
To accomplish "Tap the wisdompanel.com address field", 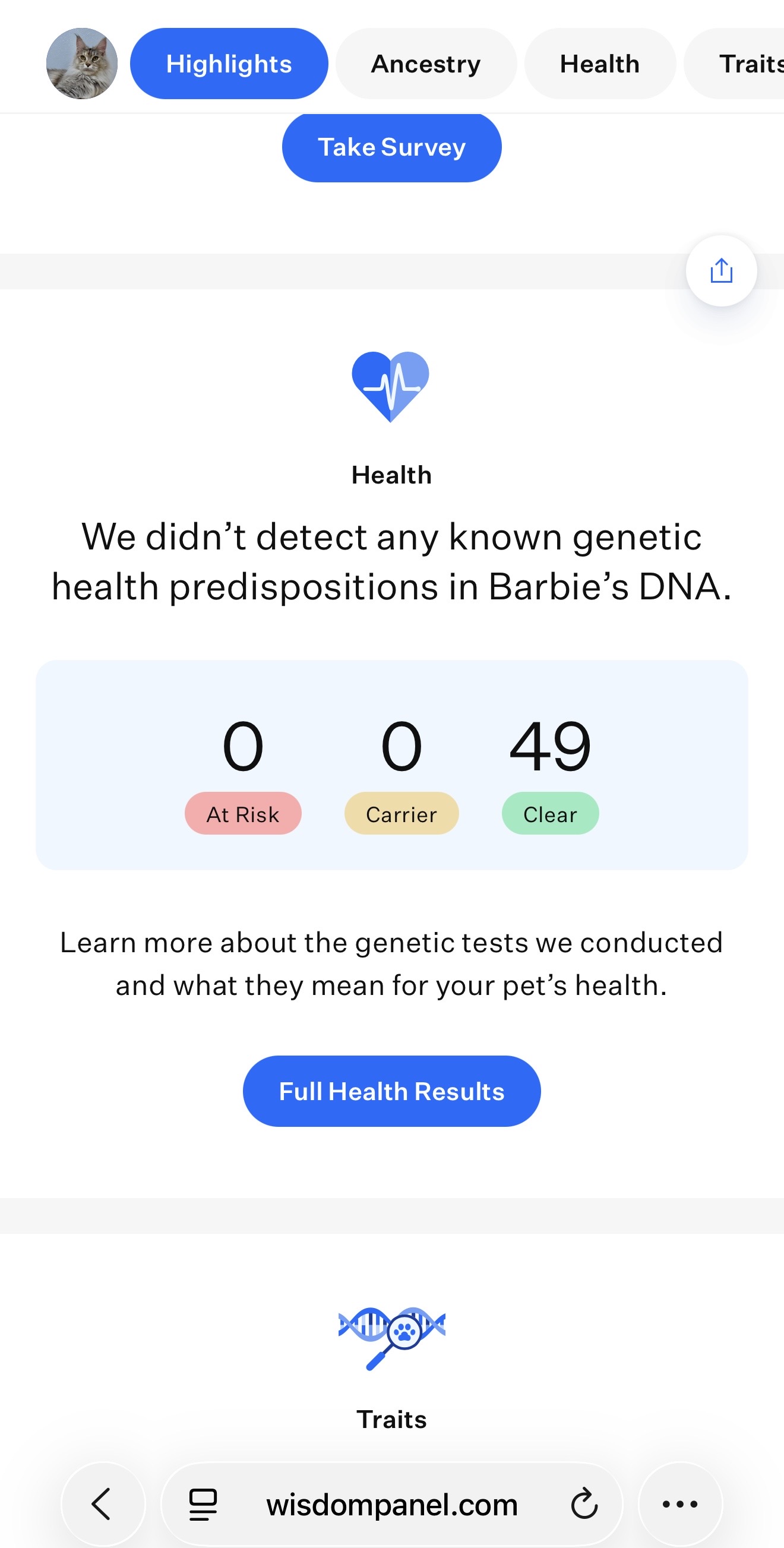I will pos(391,1503).
